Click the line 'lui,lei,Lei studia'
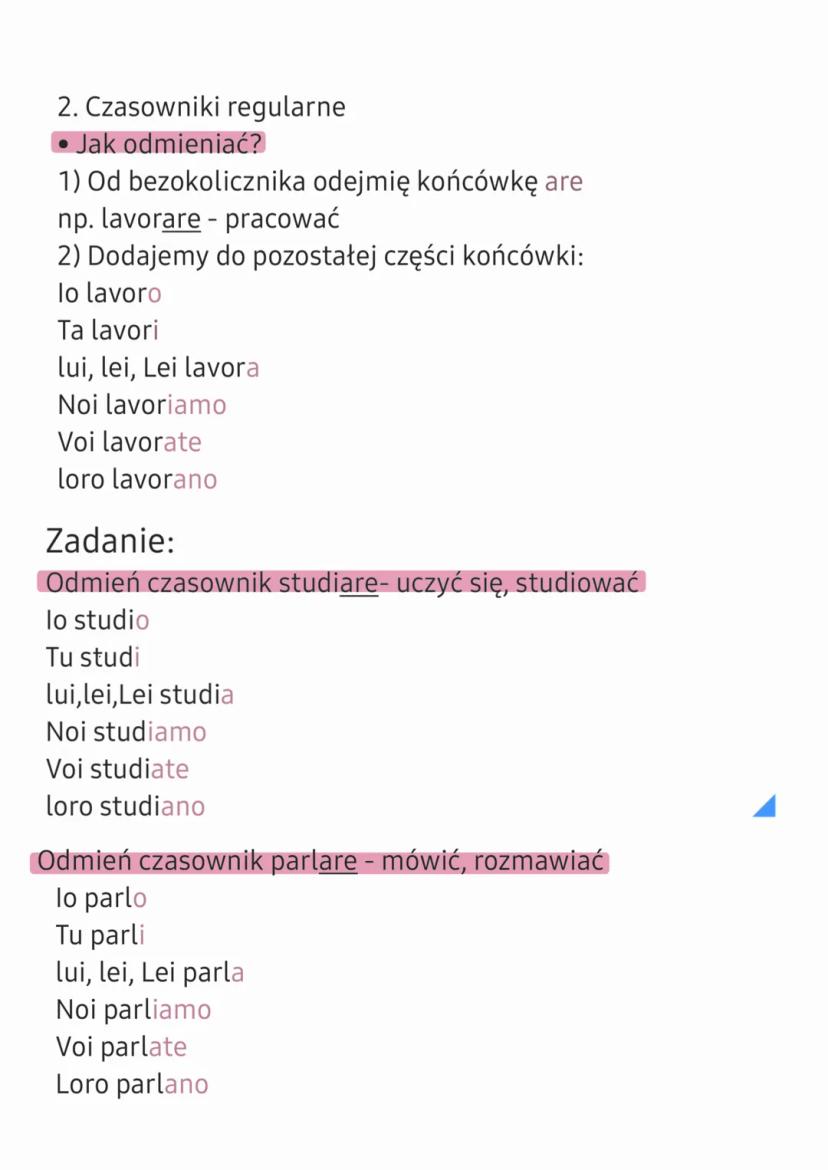828x1170 pixels. point(140,694)
